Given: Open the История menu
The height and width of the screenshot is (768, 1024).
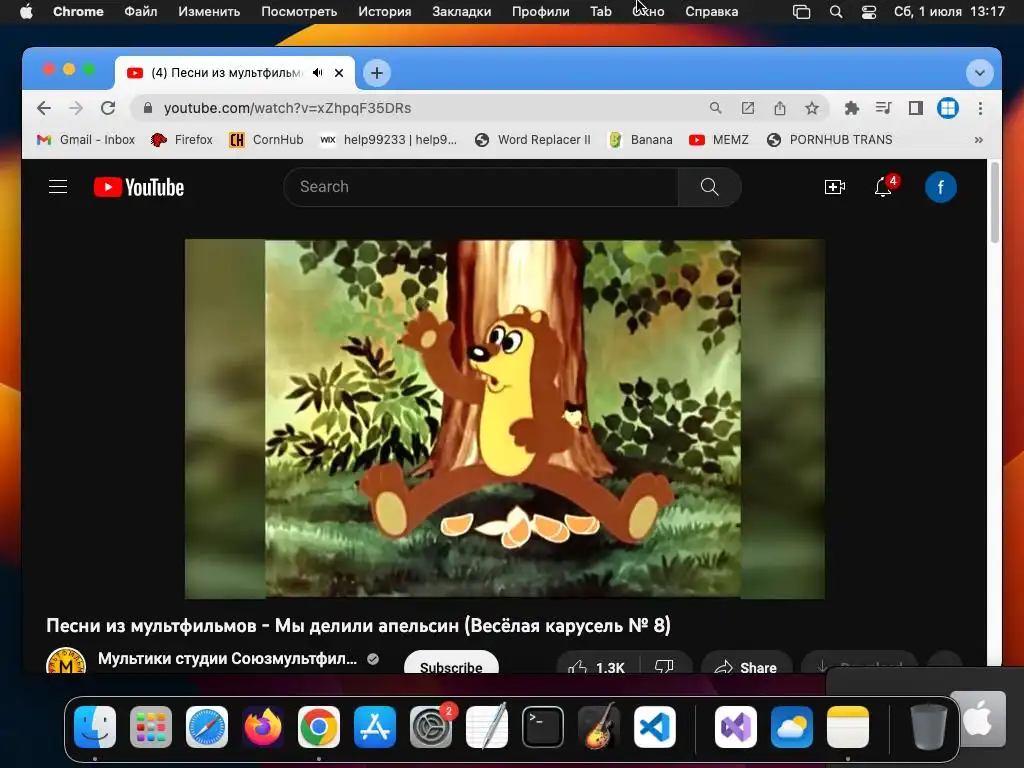Looking at the screenshot, I should pyautogui.click(x=385, y=11).
